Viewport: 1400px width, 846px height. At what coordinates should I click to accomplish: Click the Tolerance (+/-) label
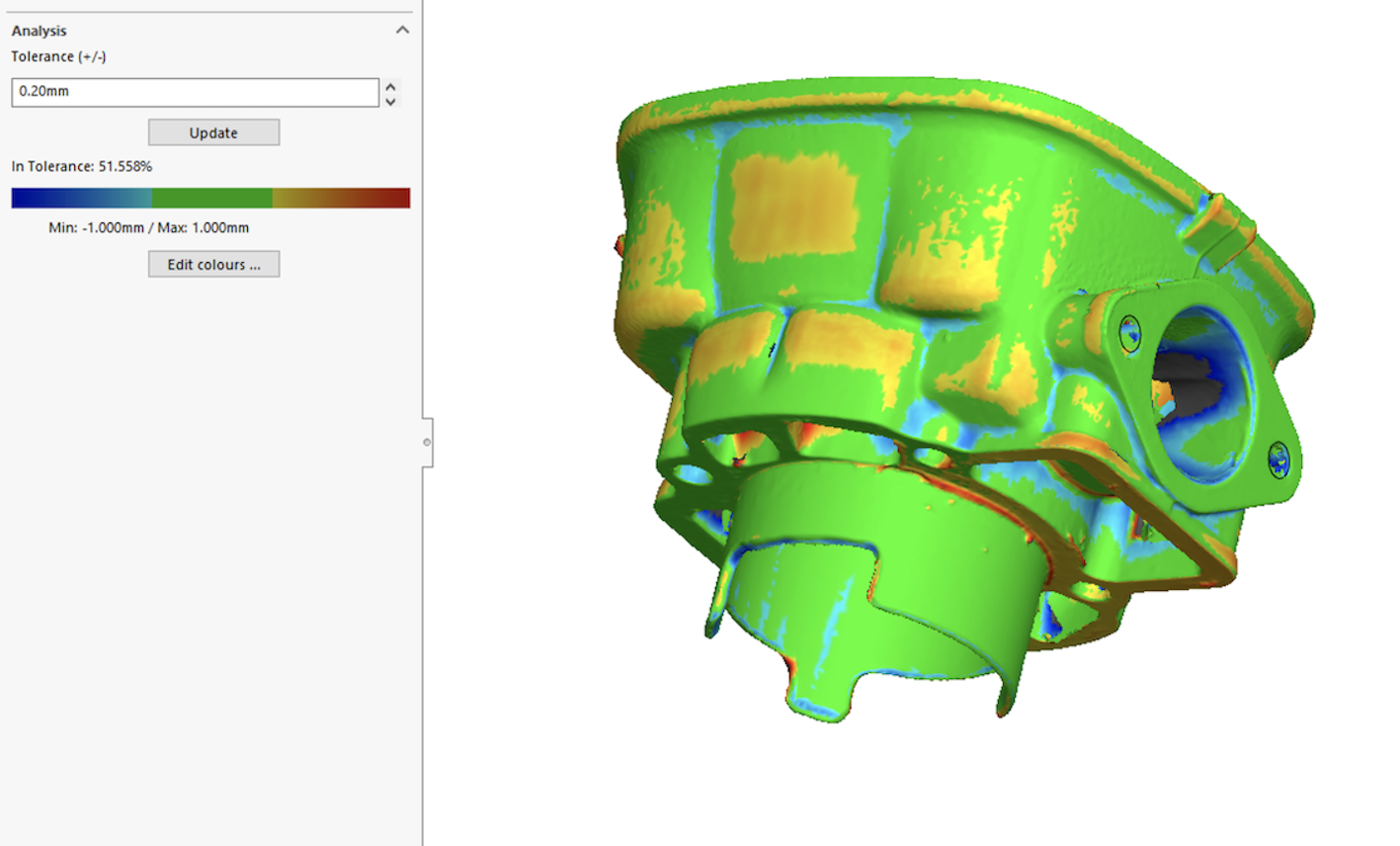(58, 56)
